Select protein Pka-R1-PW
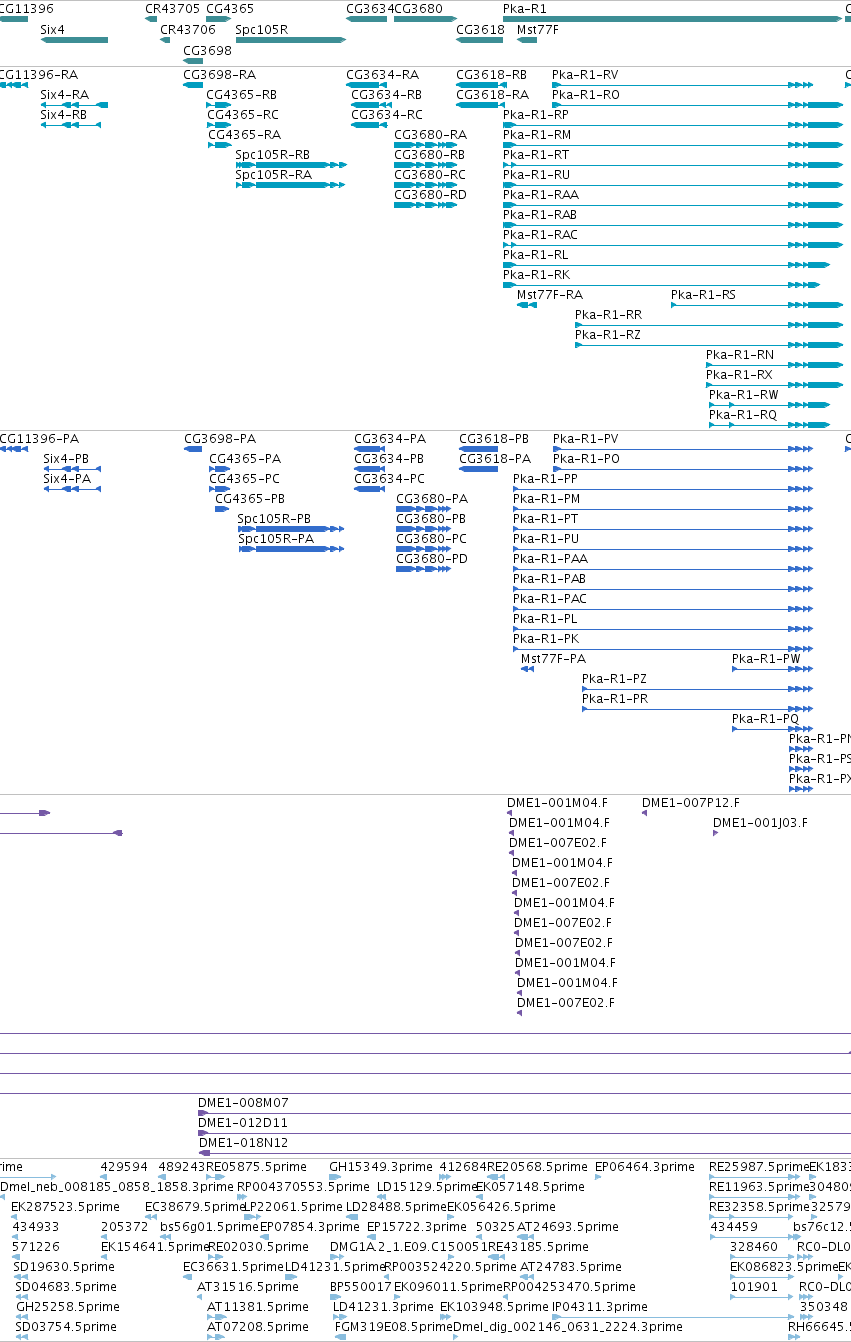This screenshot has width=851, height=1342. [x=766, y=659]
